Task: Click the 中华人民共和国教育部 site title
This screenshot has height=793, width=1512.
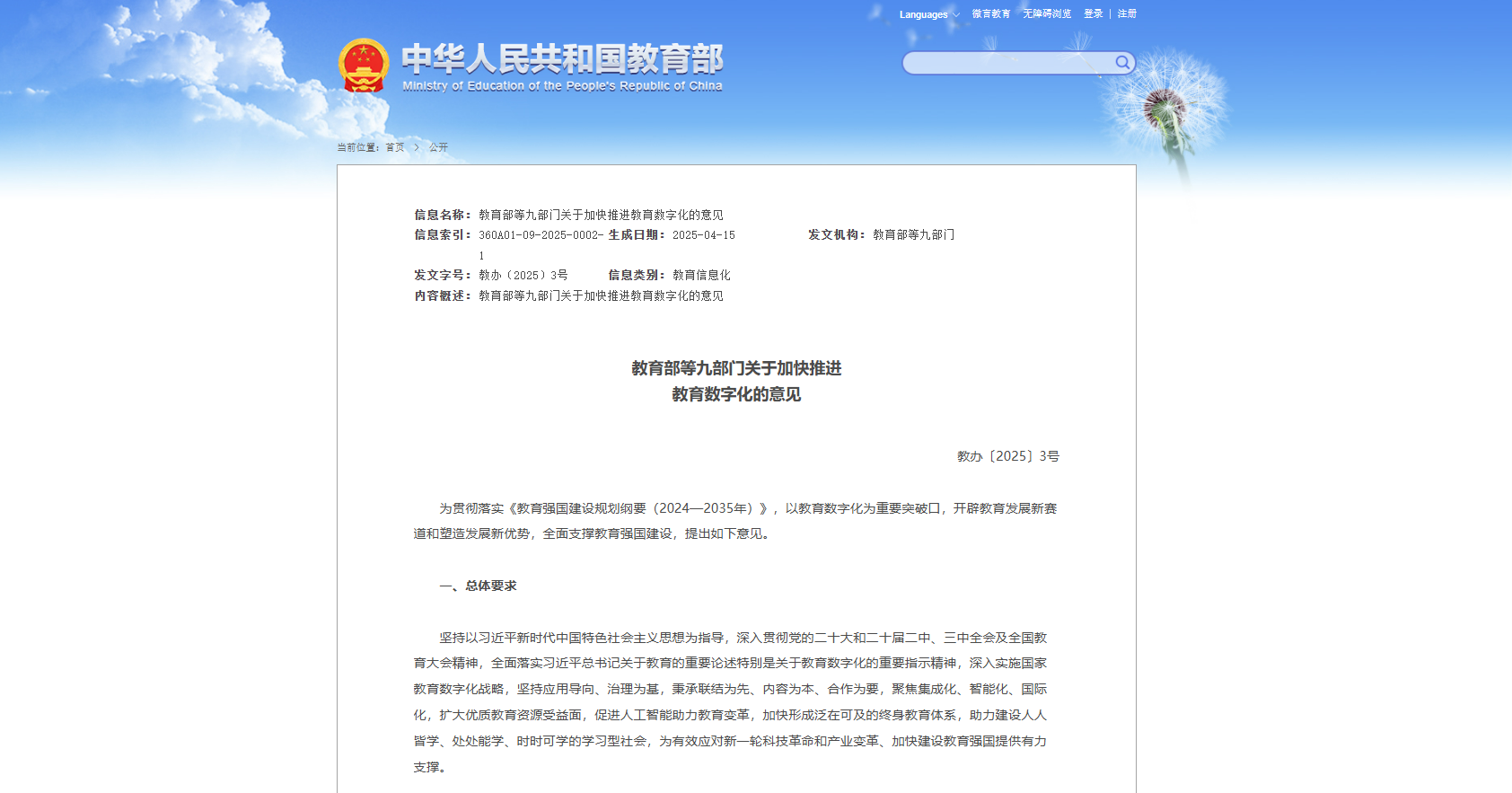Action: coord(562,58)
